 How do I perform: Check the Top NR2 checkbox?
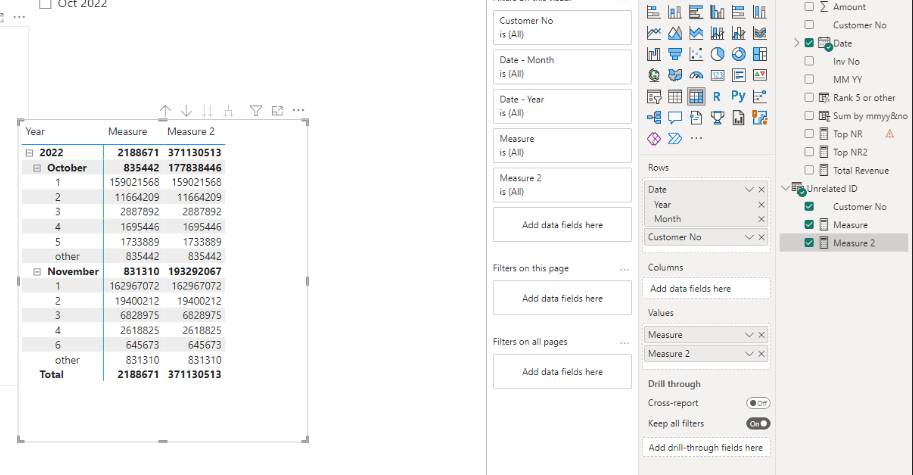click(809, 152)
